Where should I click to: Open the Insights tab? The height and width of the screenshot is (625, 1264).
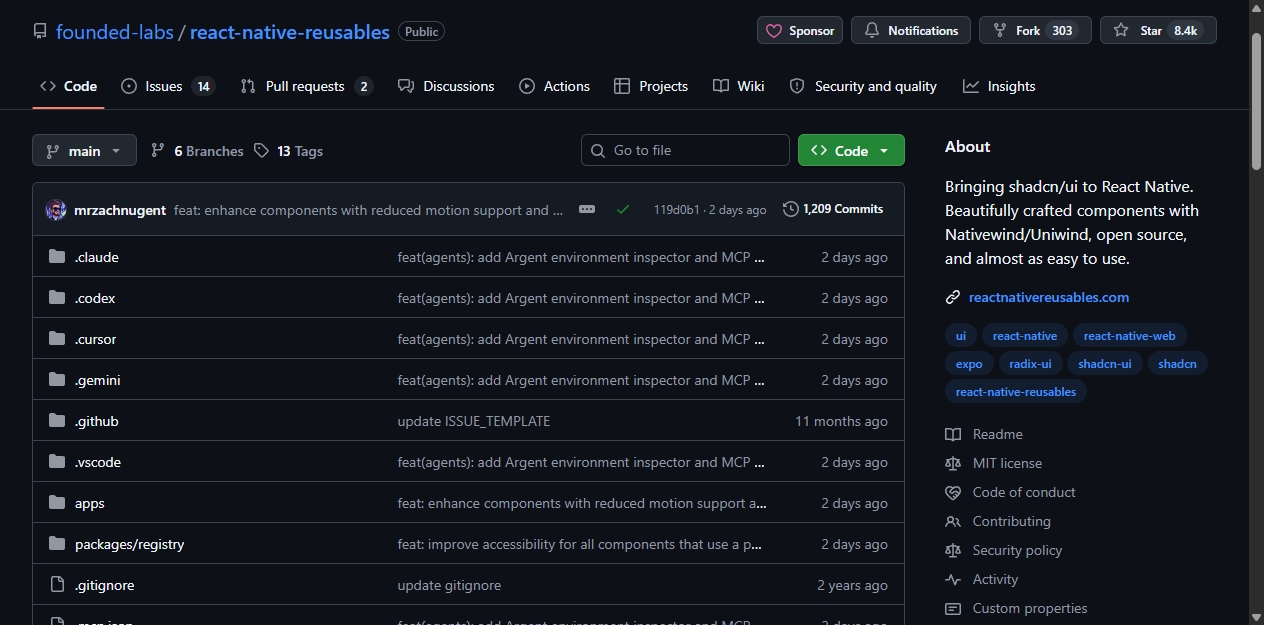999,86
